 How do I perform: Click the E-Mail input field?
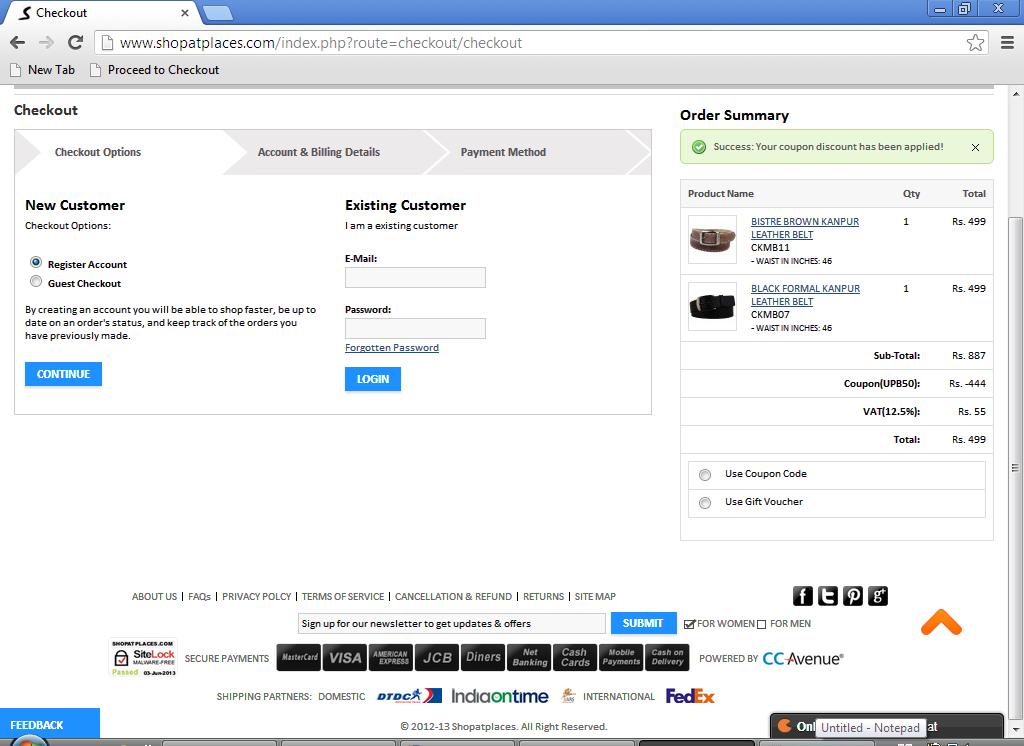[x=415, y=277]
